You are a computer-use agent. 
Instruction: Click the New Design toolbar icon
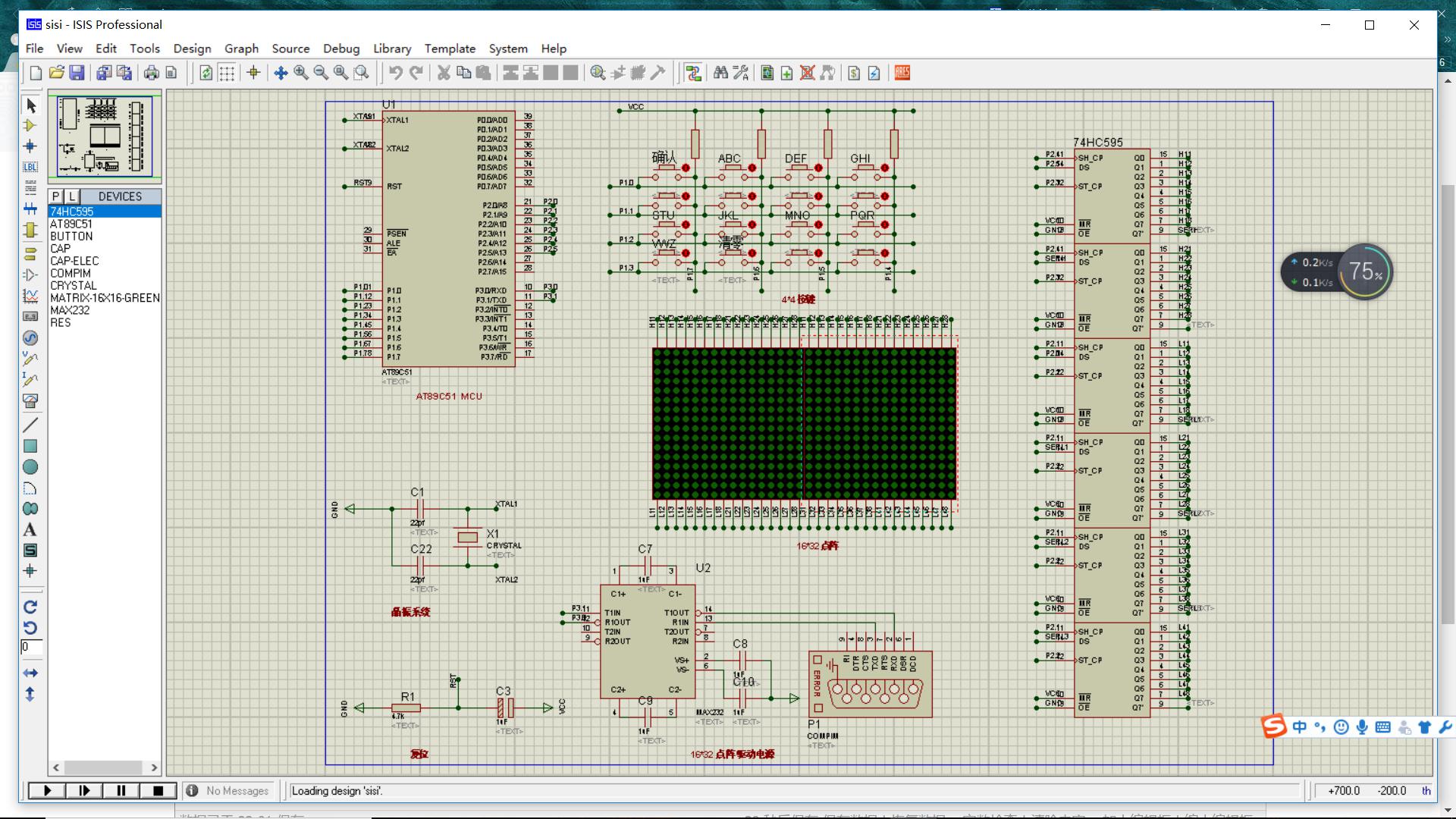(x=36, y=73)
